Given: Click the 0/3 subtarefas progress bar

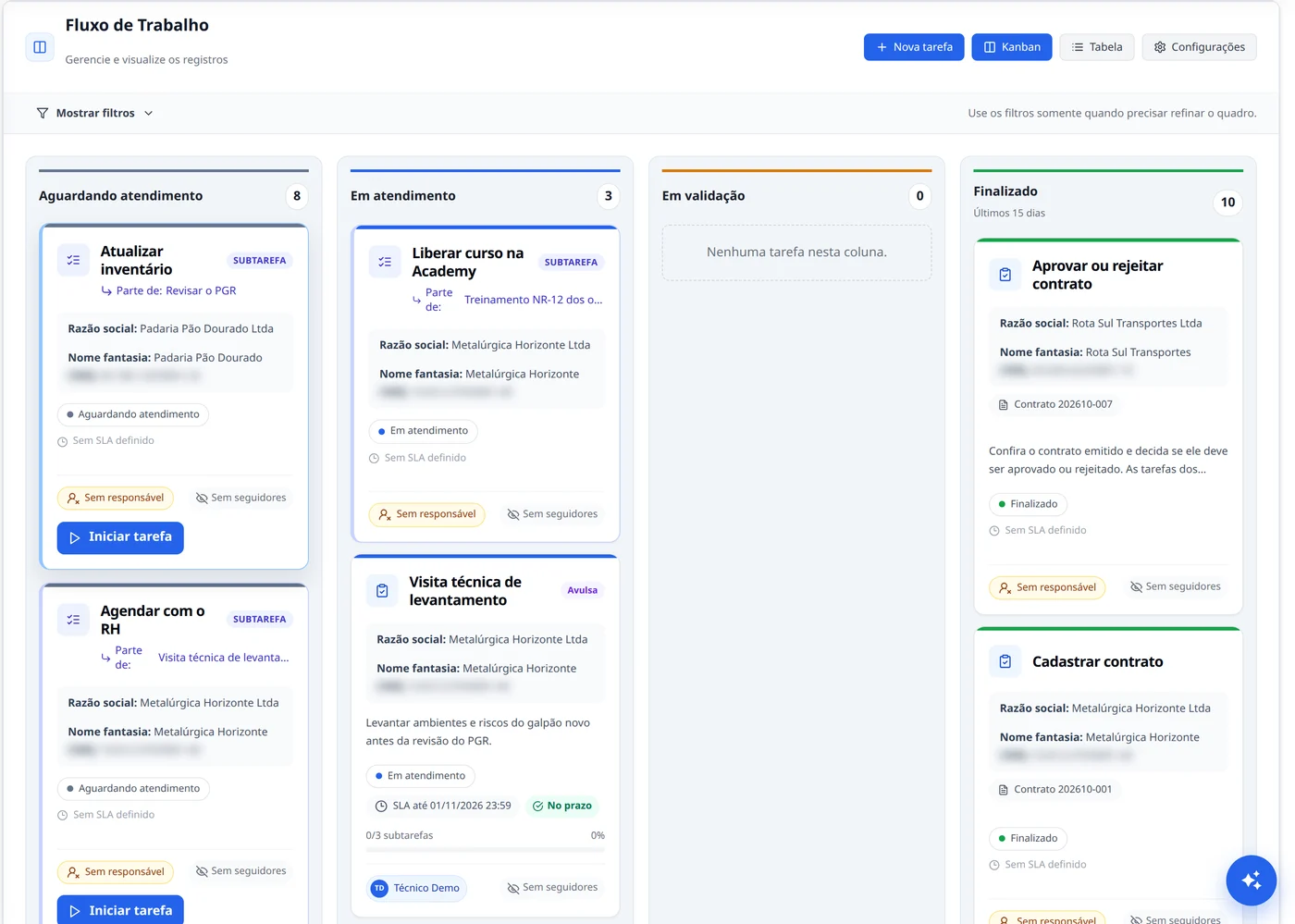Looking at the screenshot, I should [x=486, y=849].
